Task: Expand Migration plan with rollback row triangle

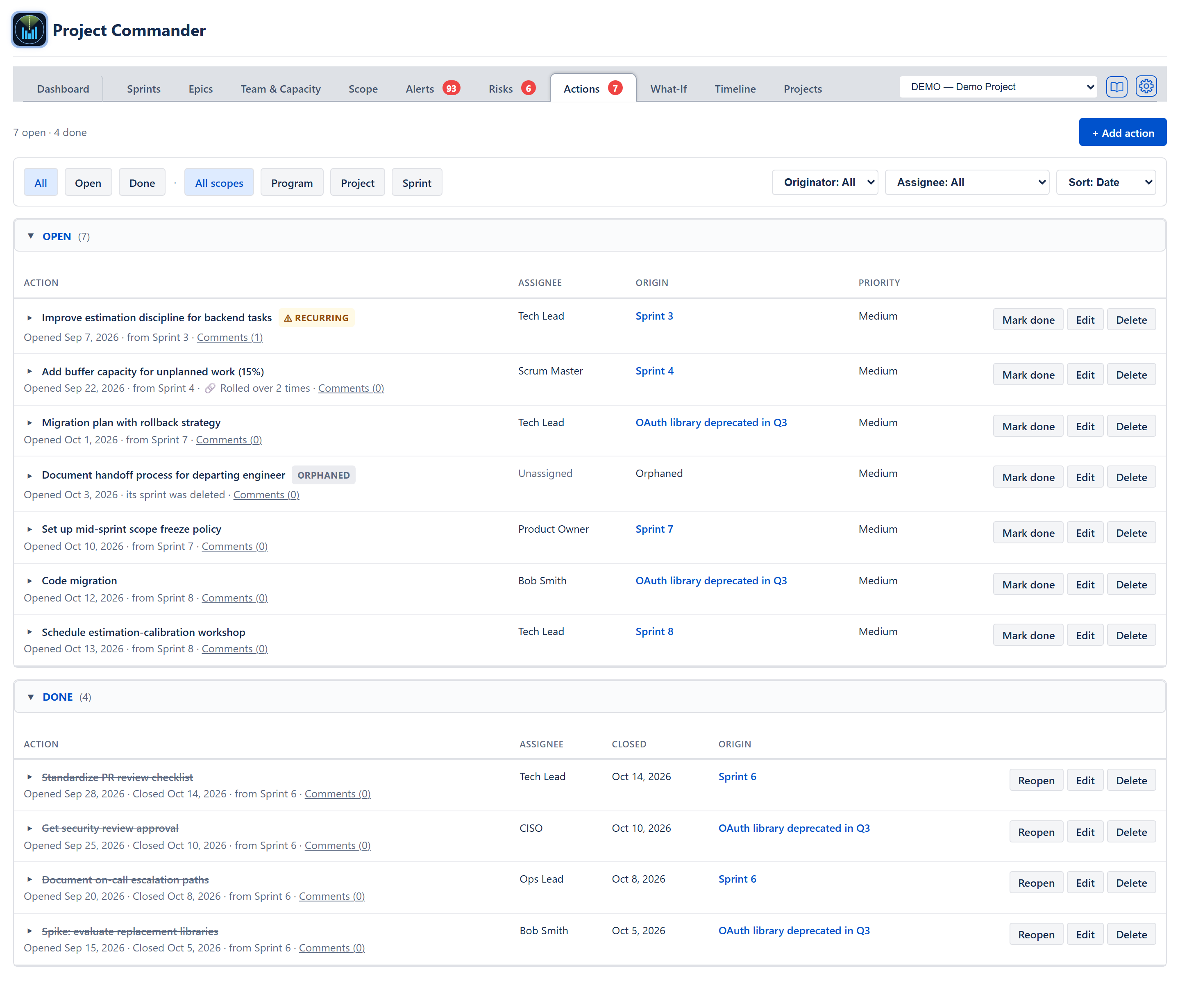Action: tap(29, 422)
